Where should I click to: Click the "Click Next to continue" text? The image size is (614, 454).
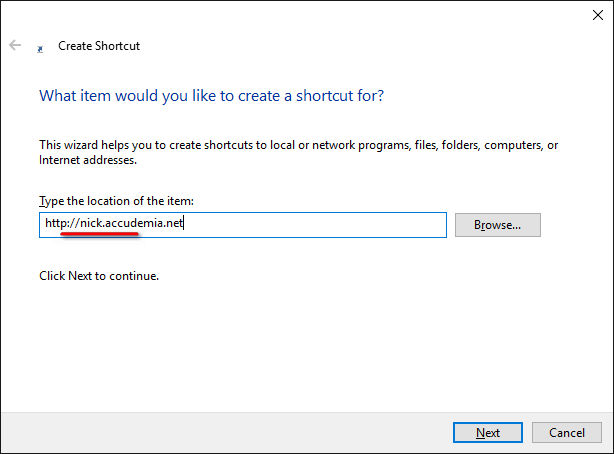click(98, 275)
